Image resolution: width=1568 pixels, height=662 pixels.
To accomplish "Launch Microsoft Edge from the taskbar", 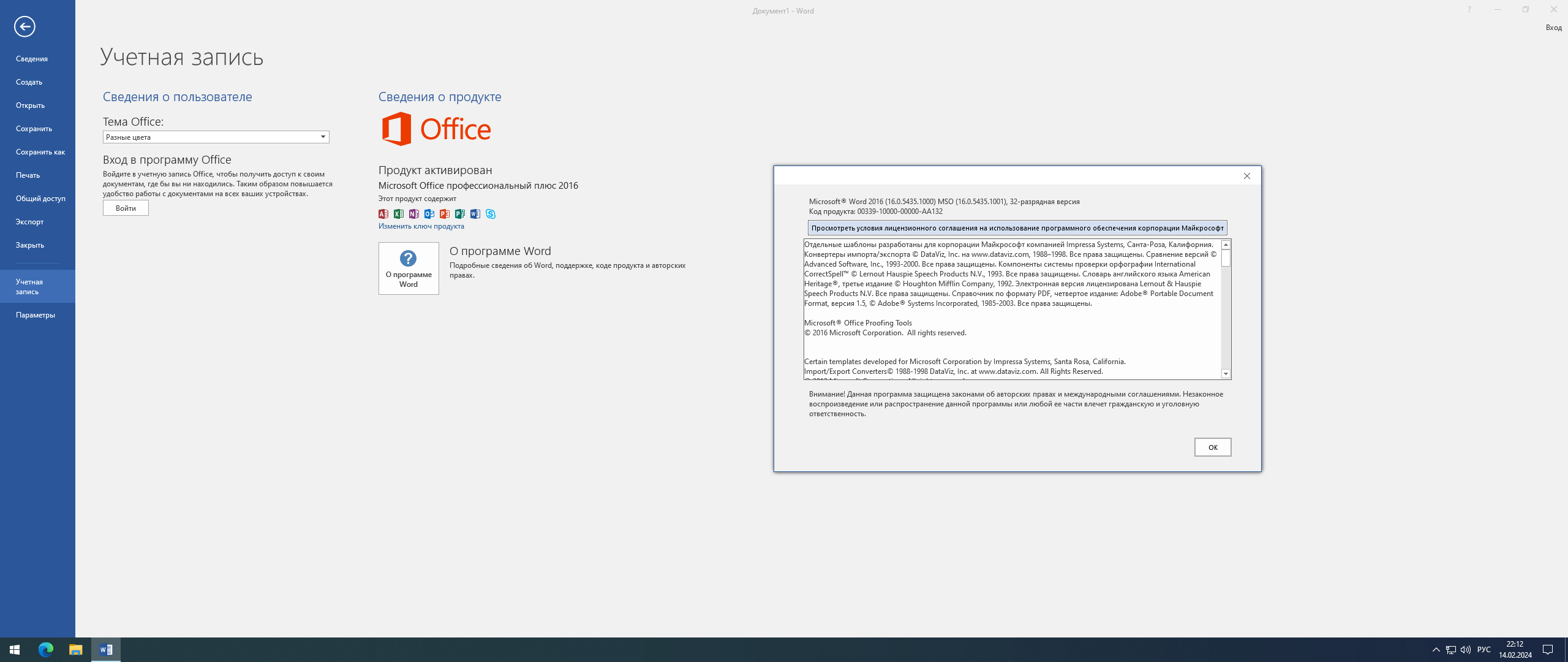I will [46, 650].
